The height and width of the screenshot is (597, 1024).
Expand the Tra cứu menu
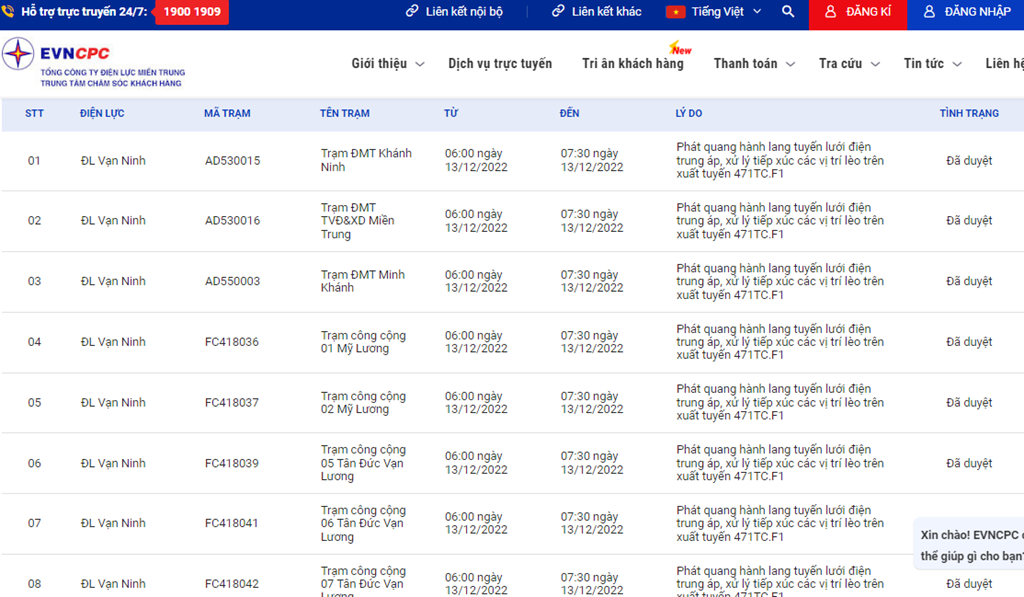tap(848, 64)
